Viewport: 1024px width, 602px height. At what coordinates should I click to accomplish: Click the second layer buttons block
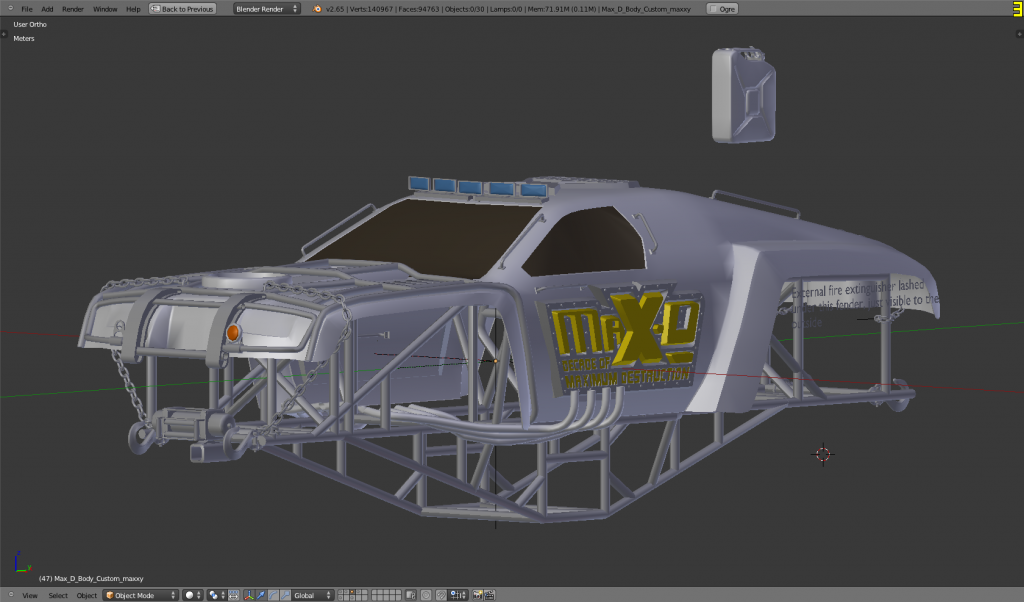coord(386,595)
